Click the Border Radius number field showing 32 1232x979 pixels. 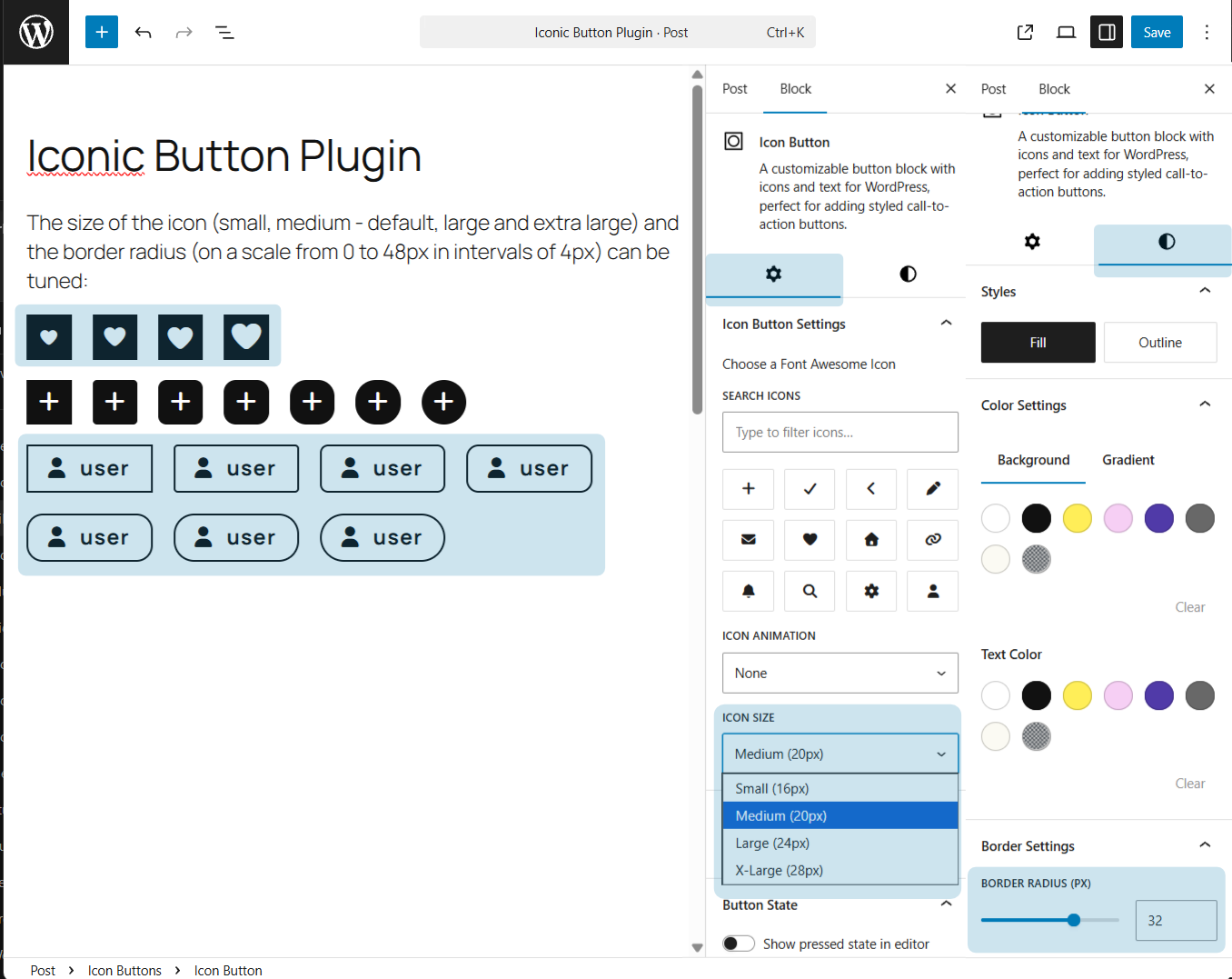tap(1177, 921)
